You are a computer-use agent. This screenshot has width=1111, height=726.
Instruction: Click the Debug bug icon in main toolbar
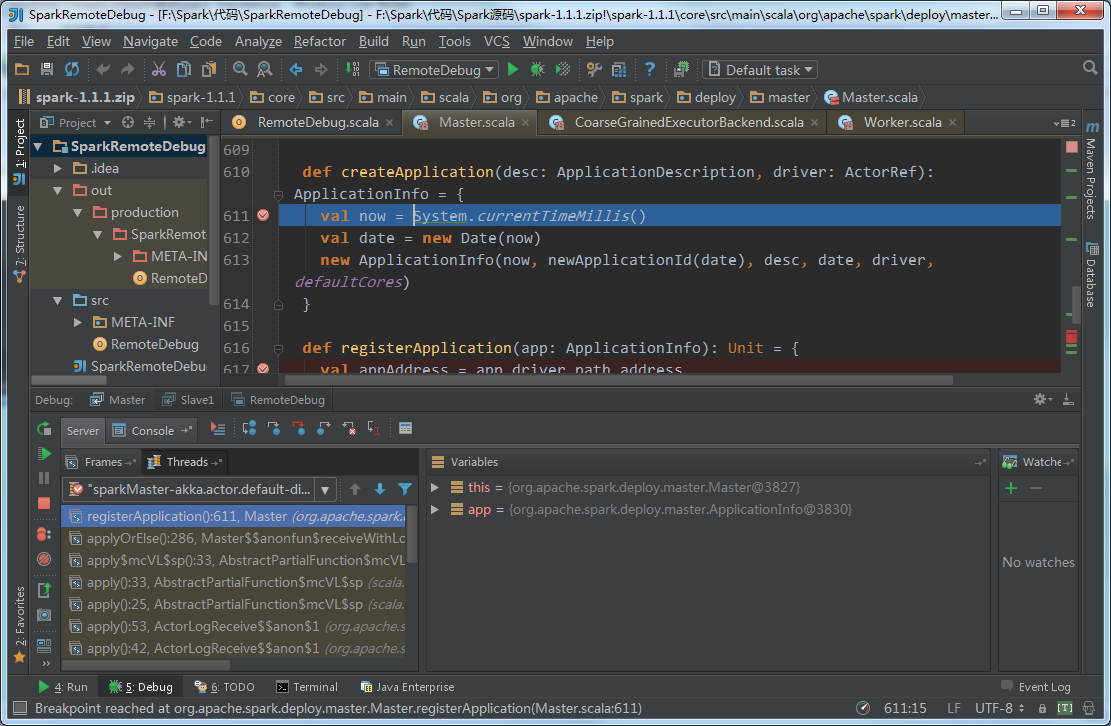tap(538, 69)
